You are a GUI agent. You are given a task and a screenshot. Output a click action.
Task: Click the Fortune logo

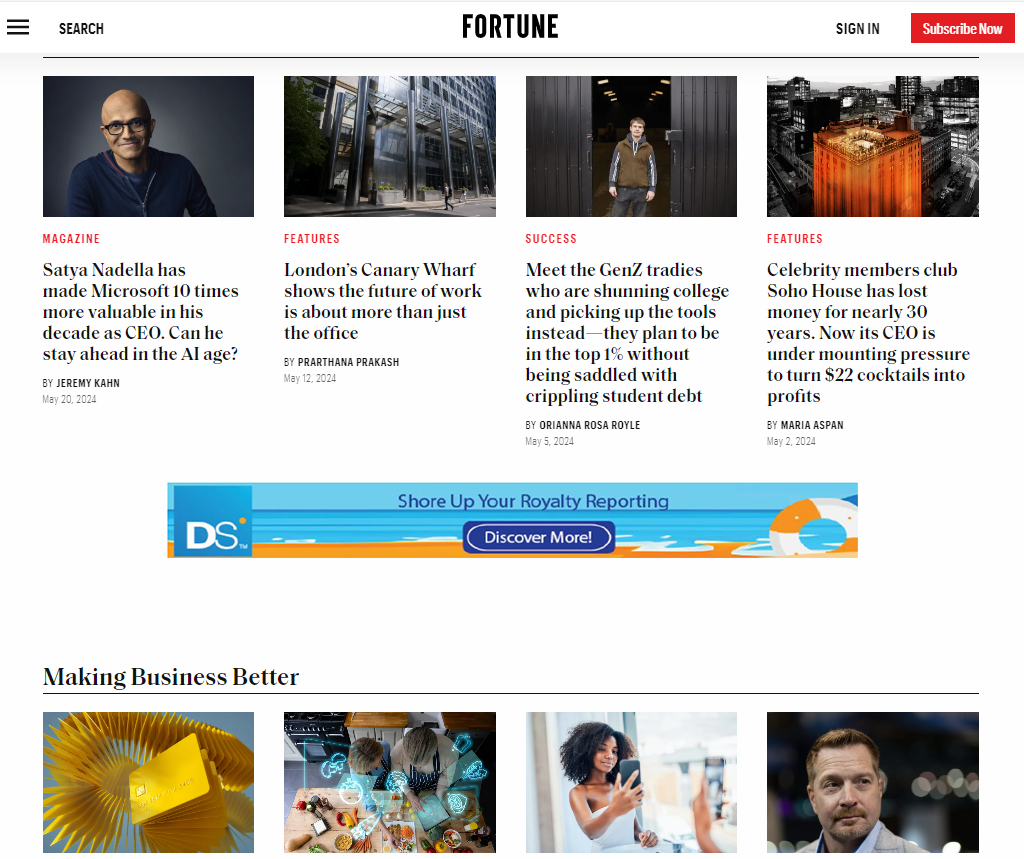click(x=510, y=27)
